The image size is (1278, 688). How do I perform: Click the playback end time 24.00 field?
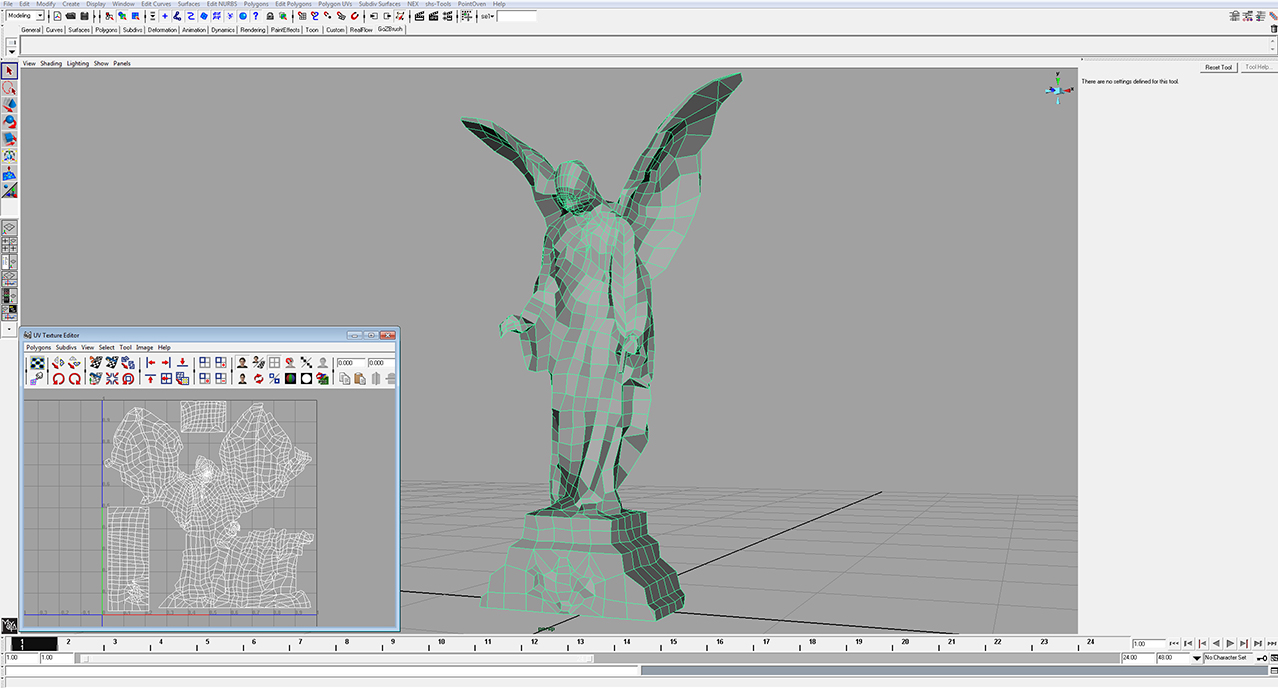click(1138, 658)
